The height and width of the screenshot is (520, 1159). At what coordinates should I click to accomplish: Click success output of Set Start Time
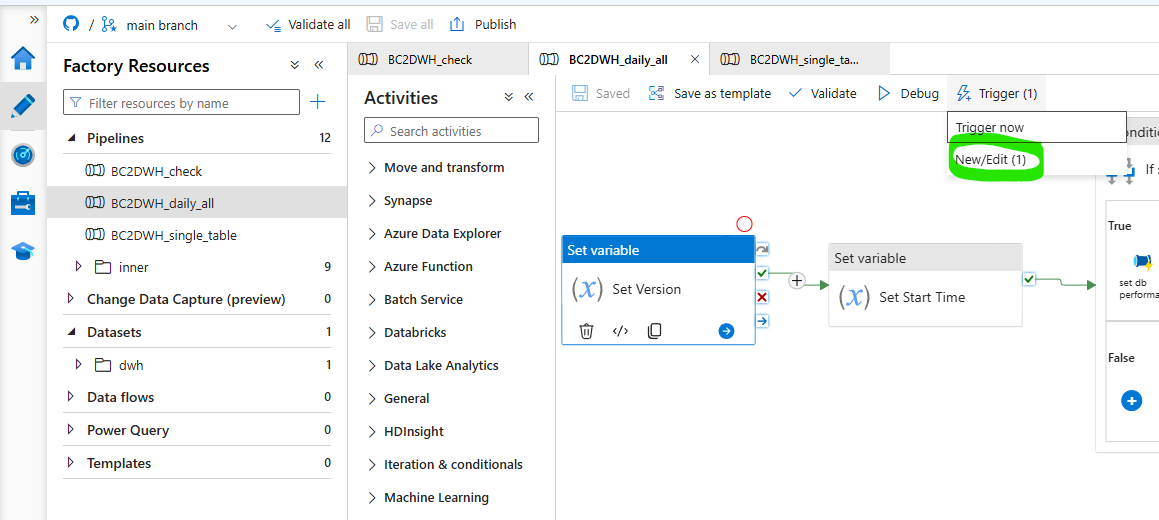tap(1029, 279)
